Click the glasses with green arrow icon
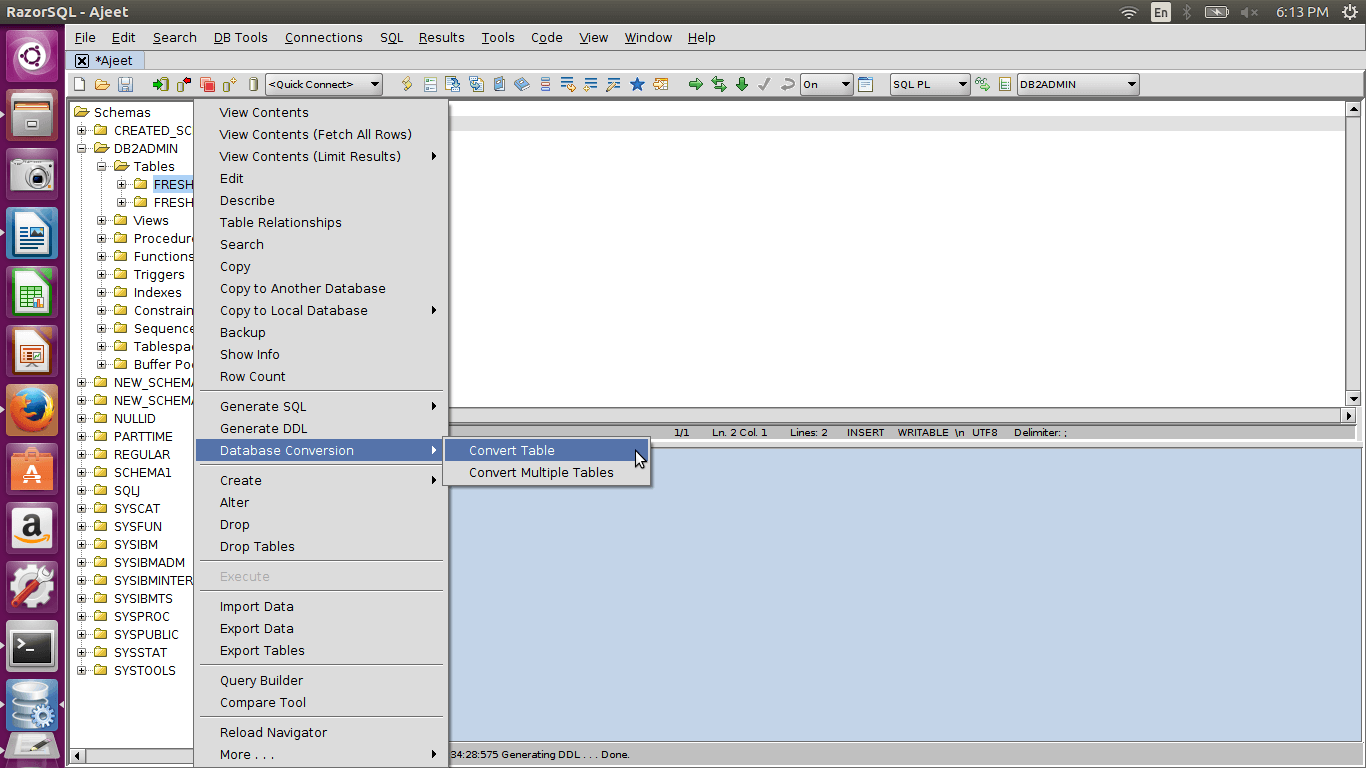Image resolution: width=1366 pixels, height=768 pixels. point(983,84)
